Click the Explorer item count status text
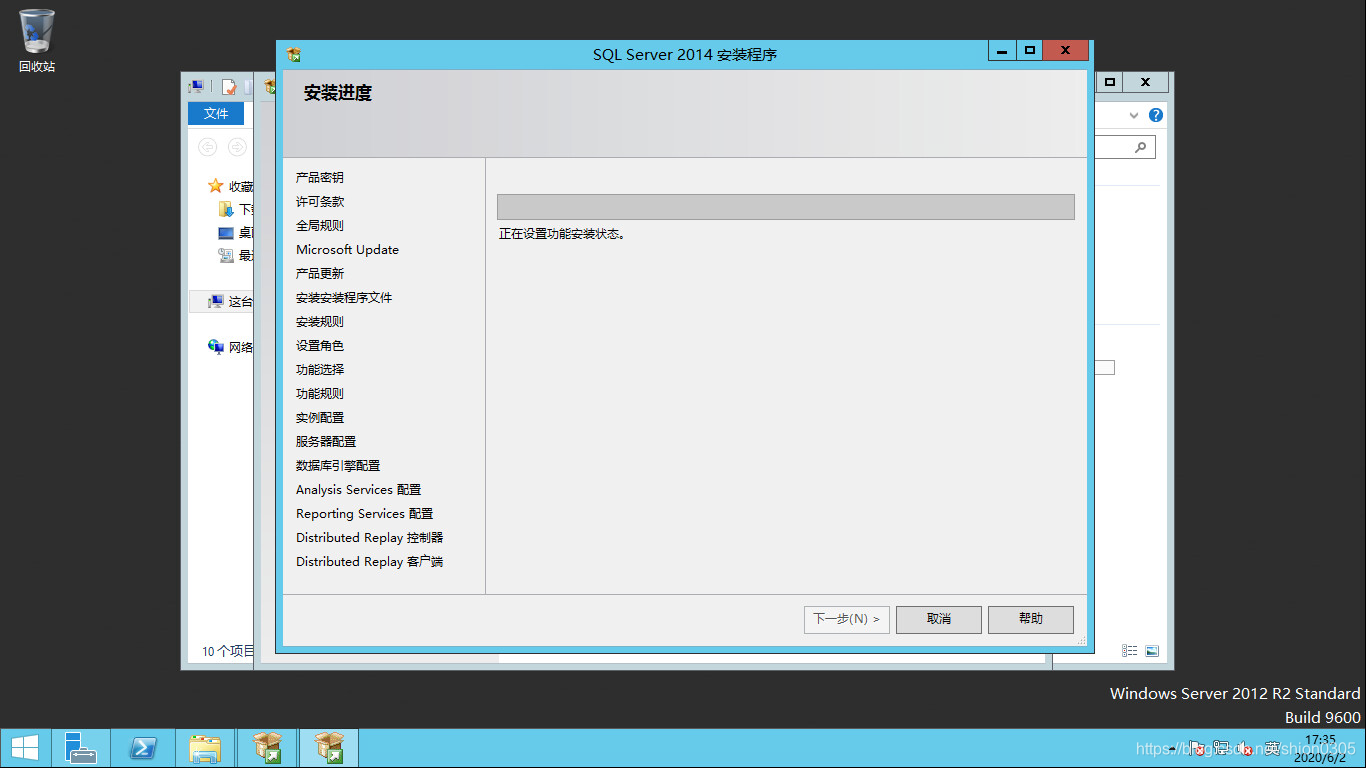The width and height of the screenshot is (1366, 768). tap(228, 651)
